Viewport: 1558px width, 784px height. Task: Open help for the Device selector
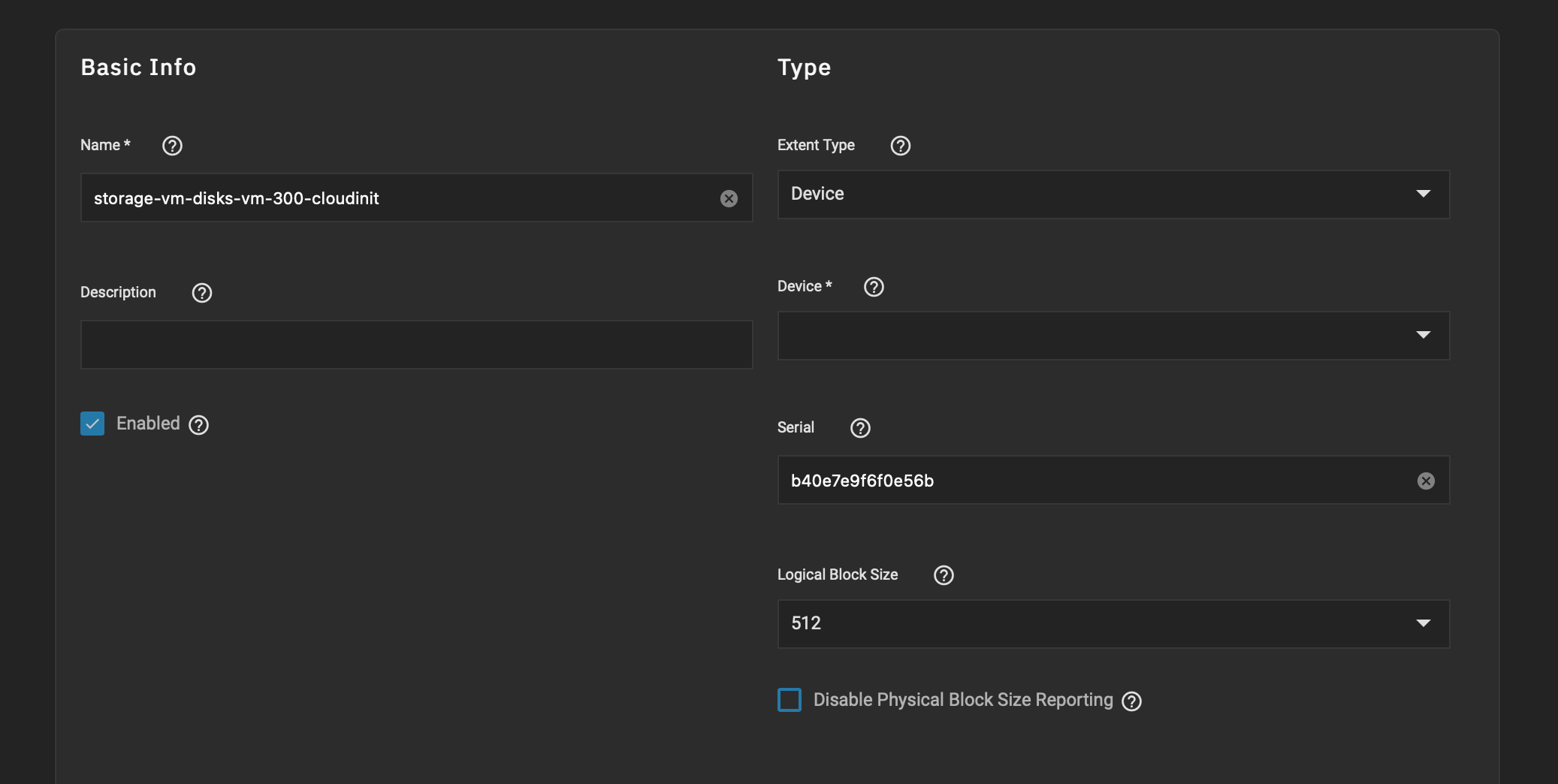873,287
